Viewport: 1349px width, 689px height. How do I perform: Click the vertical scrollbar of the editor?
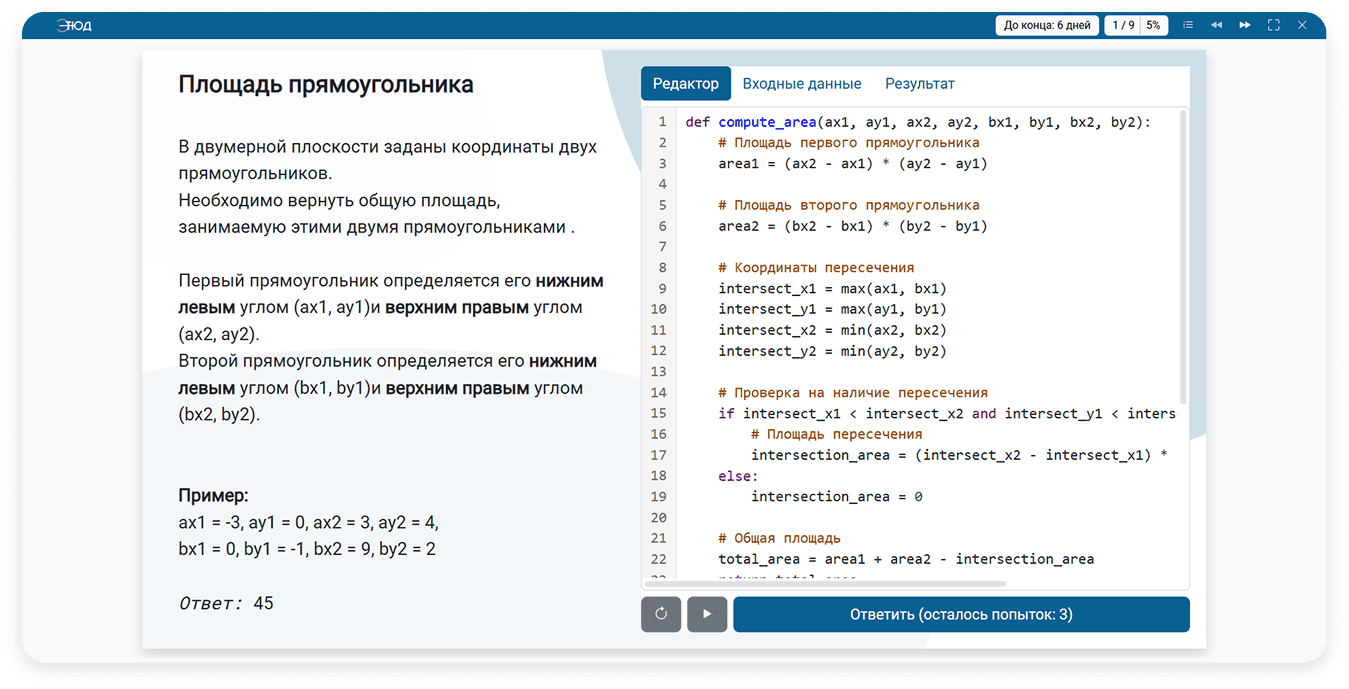1184,256
